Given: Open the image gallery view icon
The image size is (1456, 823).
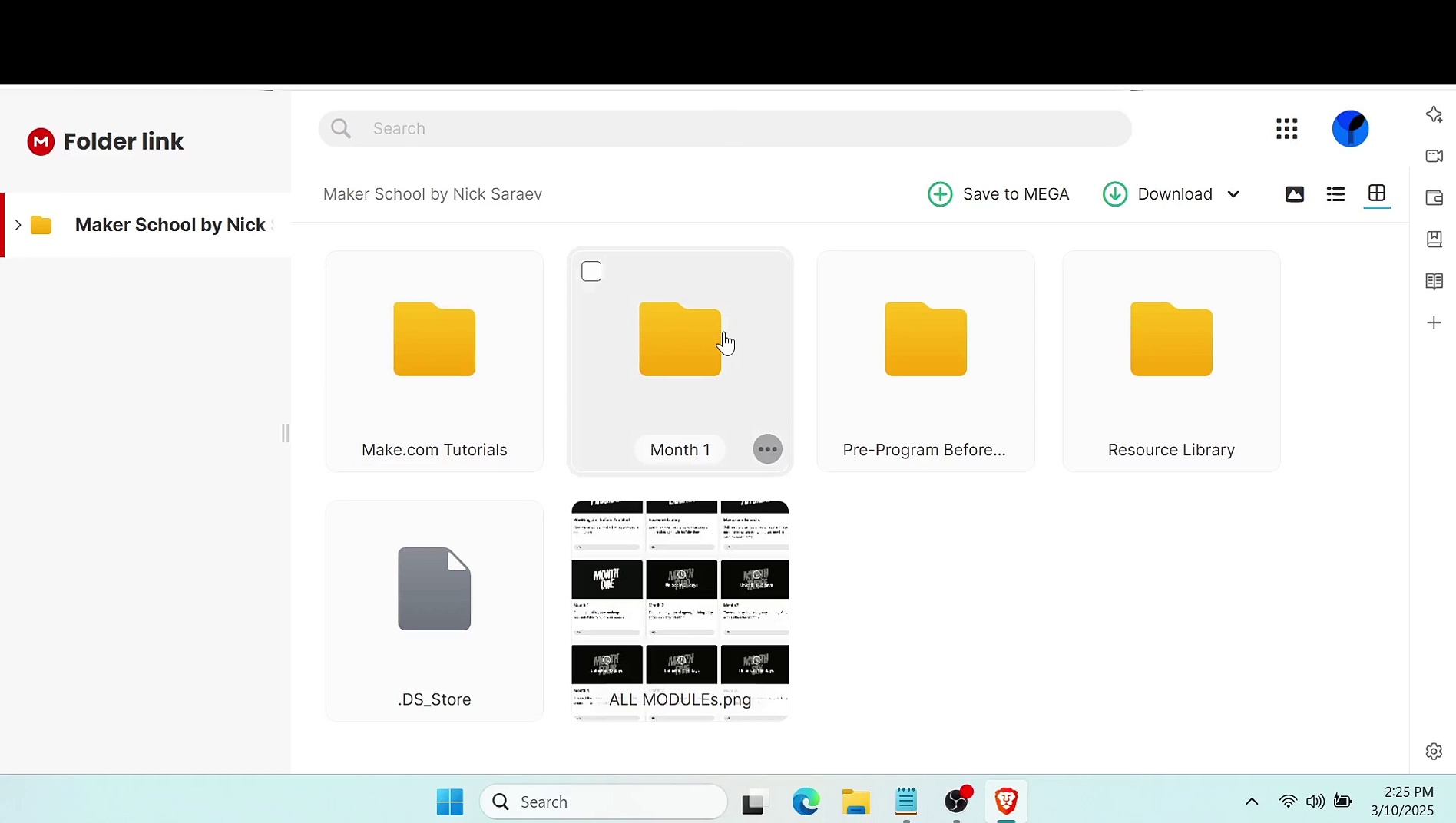Looking at the screenshot, I should [1294, 194].
